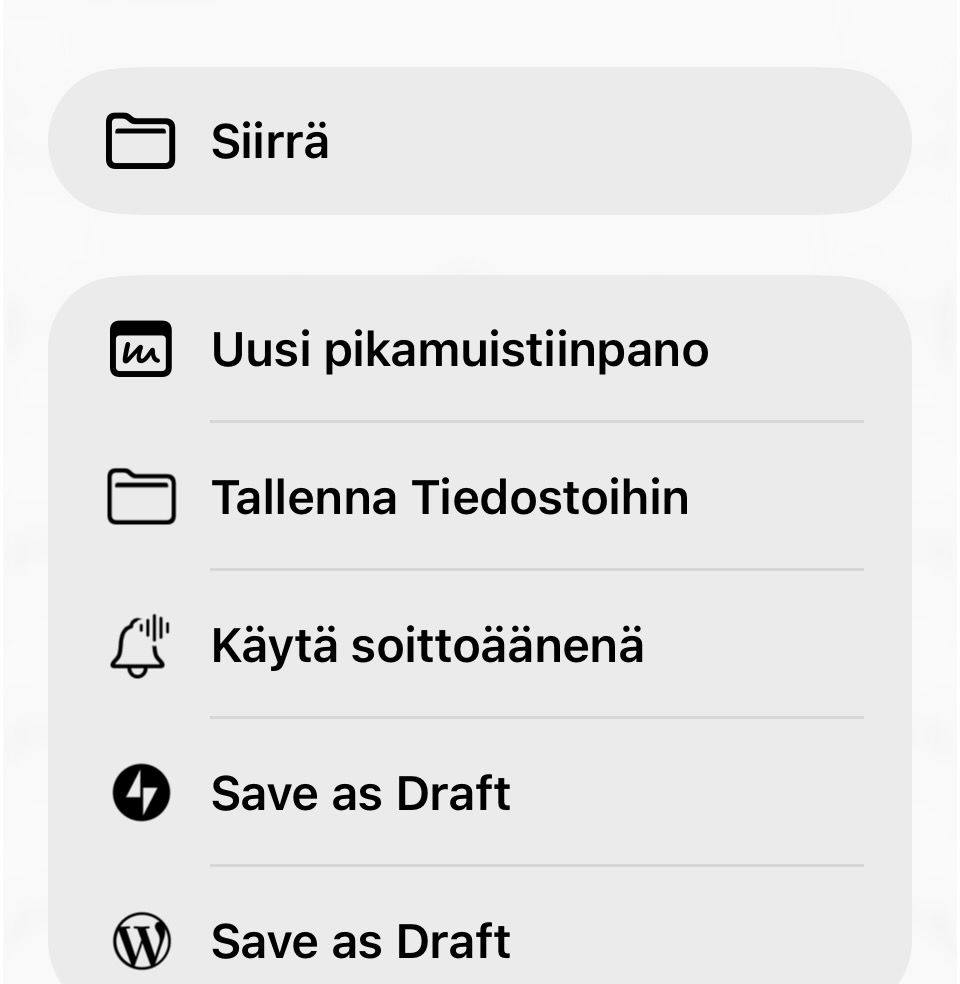Click the quick note scribble icon
Image resolution: width=960 pixels, height=984 pixels.
[140, 349]
